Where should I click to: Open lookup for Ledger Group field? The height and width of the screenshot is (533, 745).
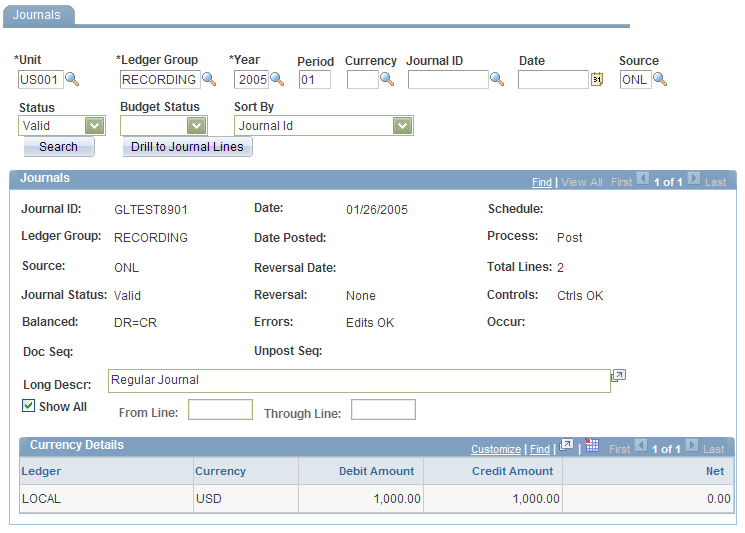(209, 79)
